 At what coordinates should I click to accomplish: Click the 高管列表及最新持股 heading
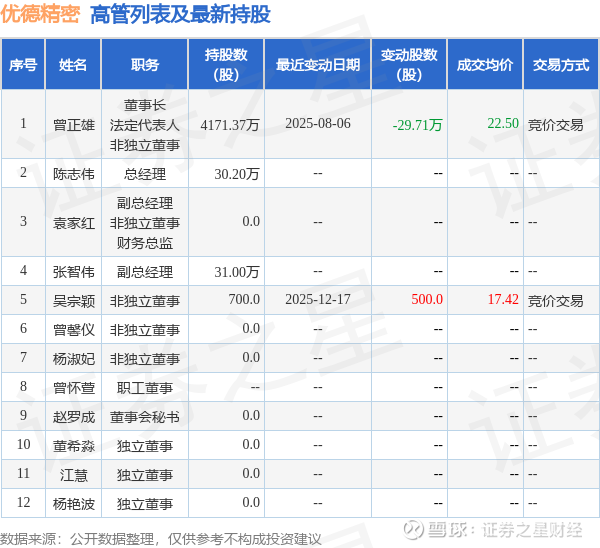tap(180, 14)
